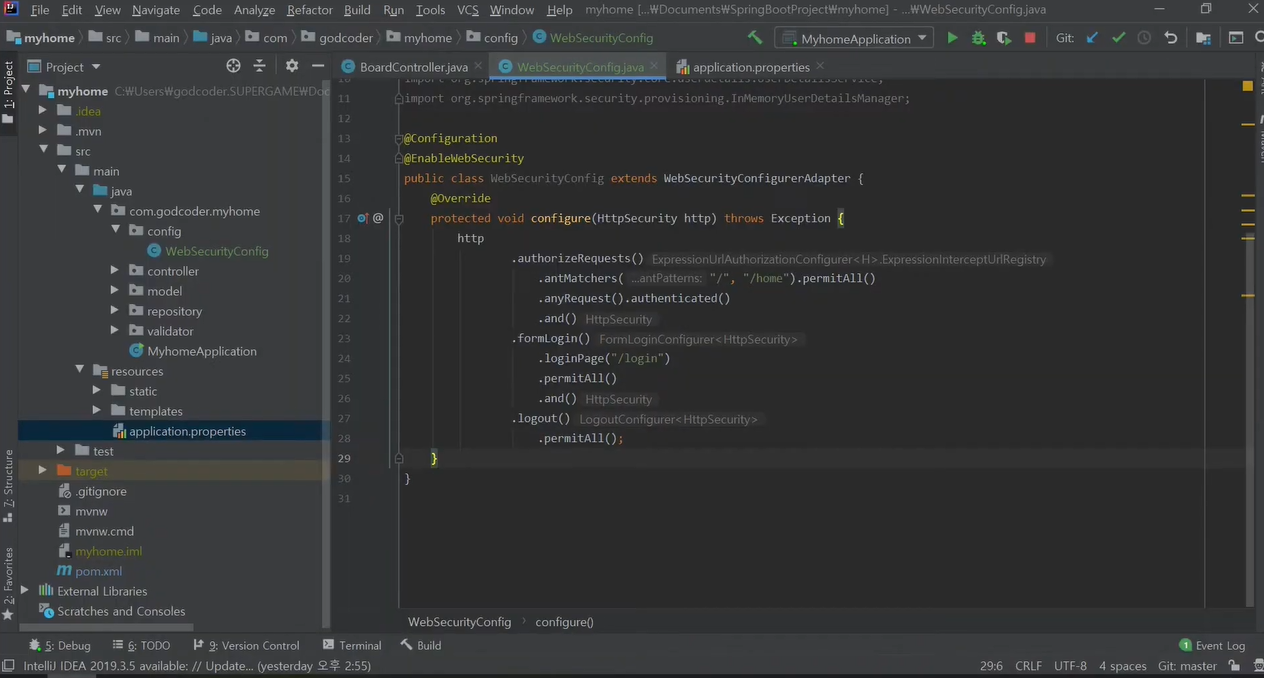Open the Terminal tool window

tap(352, 645)
